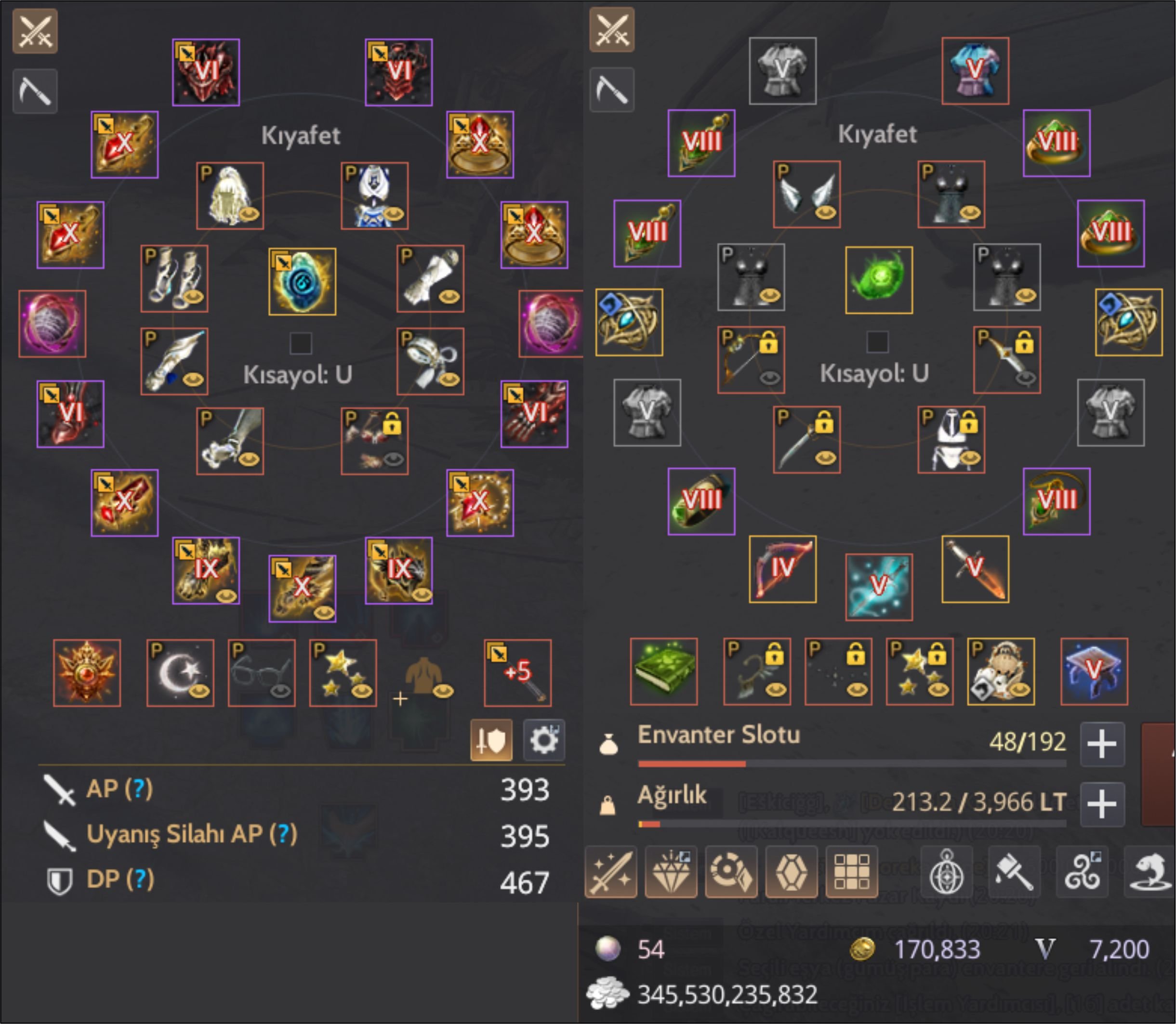
Task: Click the sword and shield stats button
Action: (491, 741)
